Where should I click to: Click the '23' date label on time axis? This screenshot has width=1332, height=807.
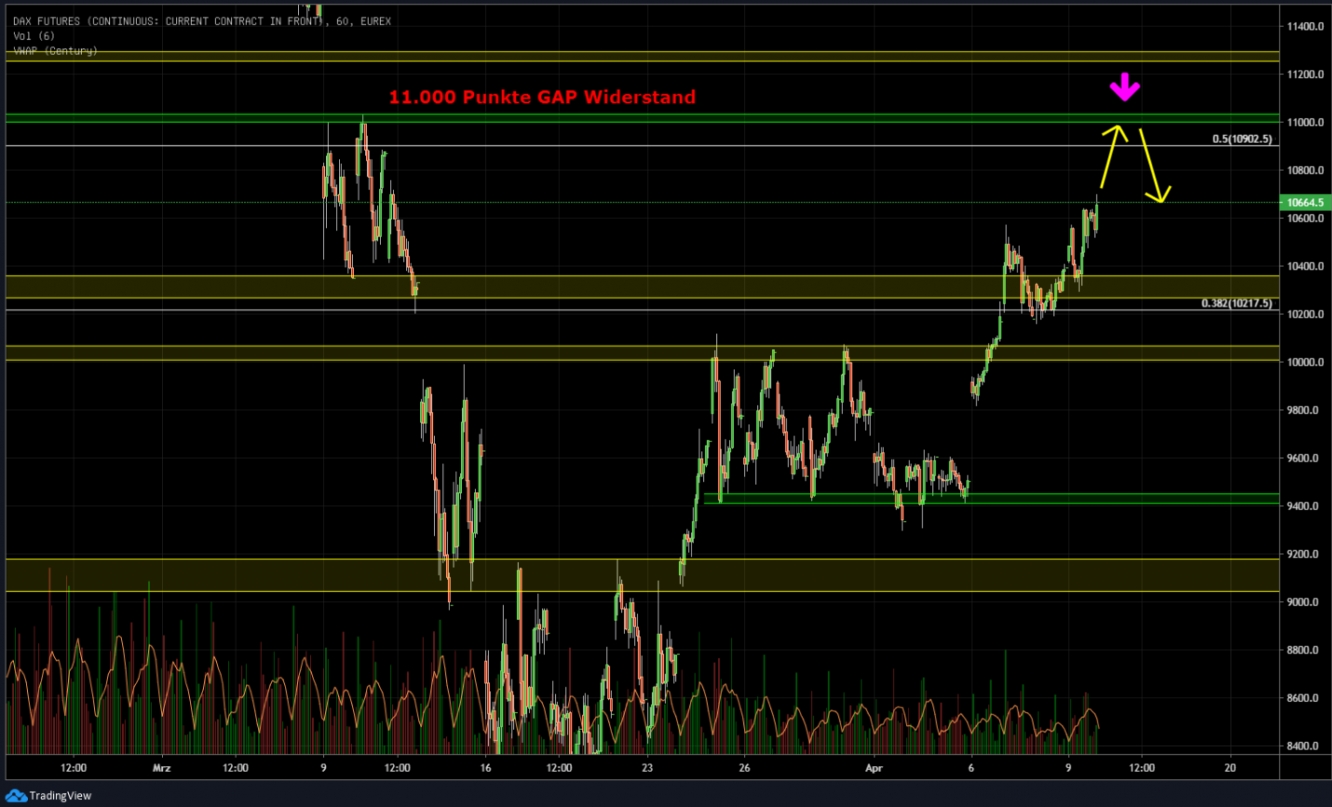[x=647, y=769]
